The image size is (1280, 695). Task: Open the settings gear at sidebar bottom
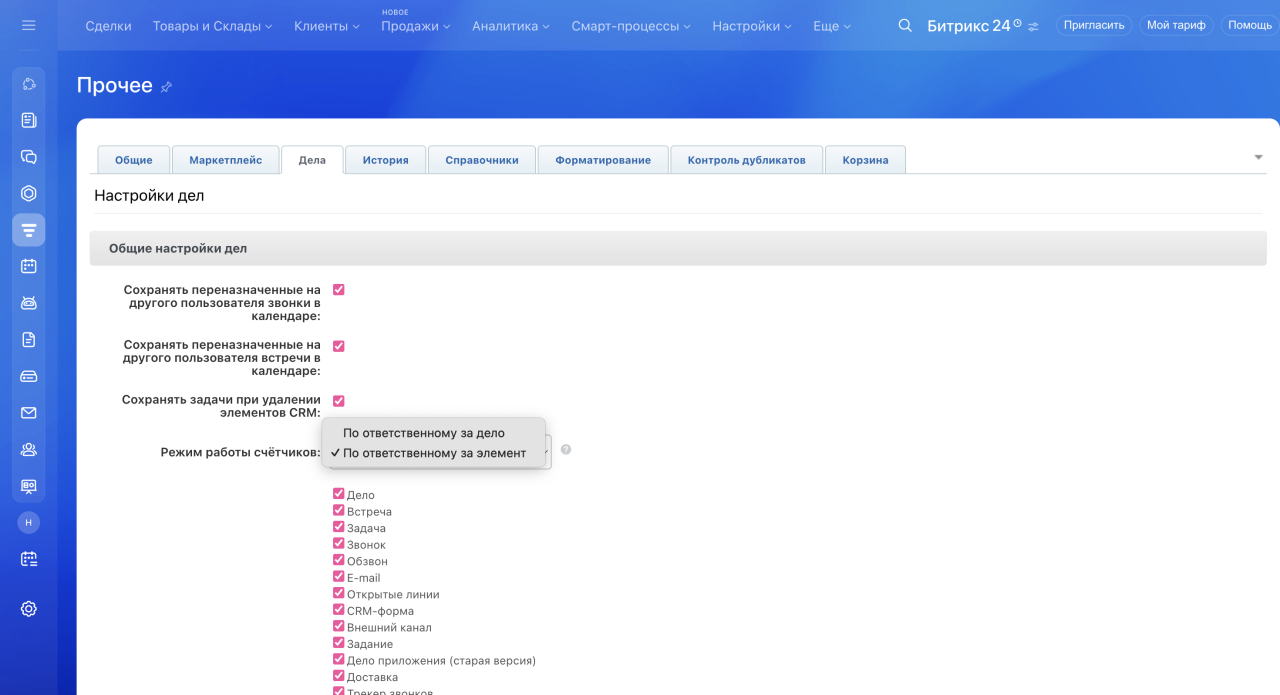29,608
